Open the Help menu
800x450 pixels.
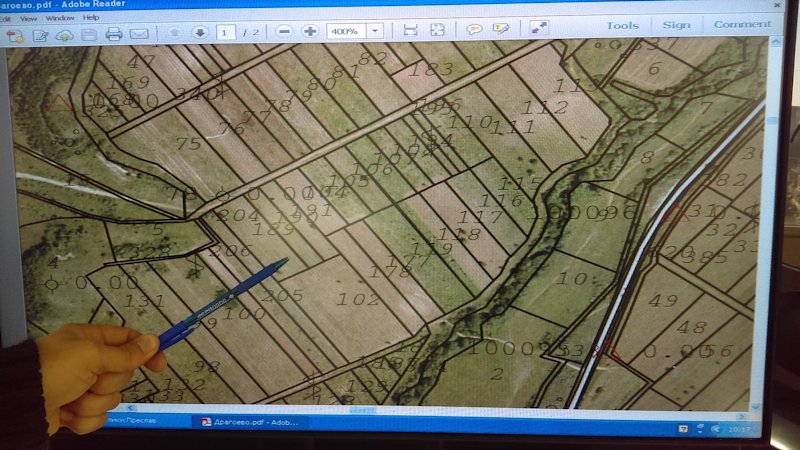91,17
